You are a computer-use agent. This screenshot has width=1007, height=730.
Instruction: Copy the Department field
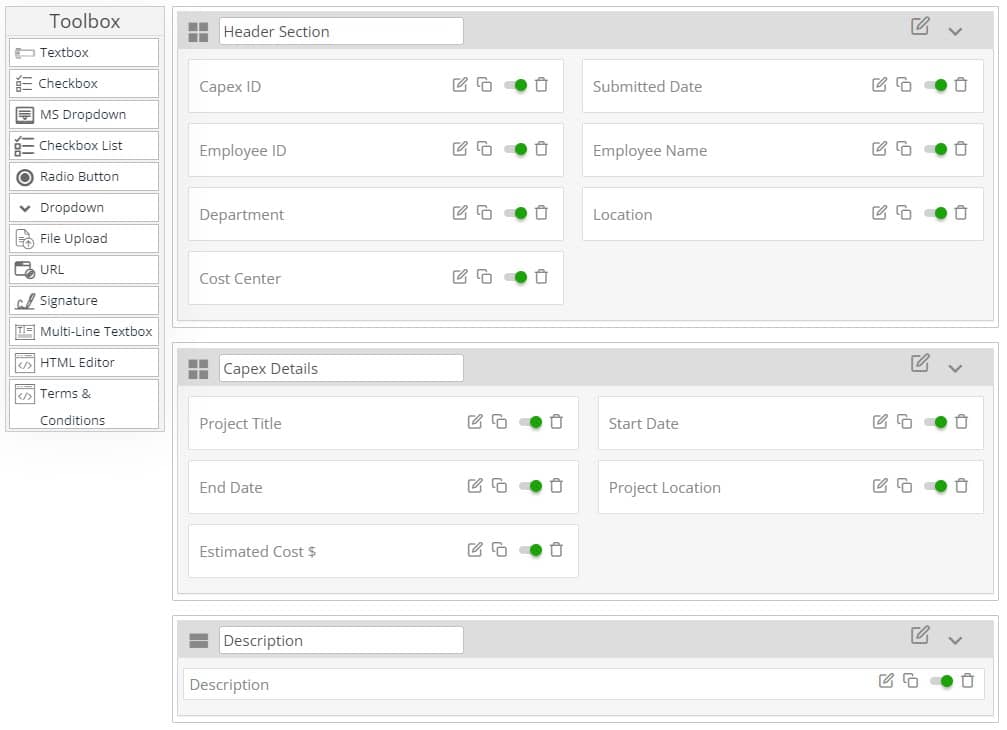[484, 213]
